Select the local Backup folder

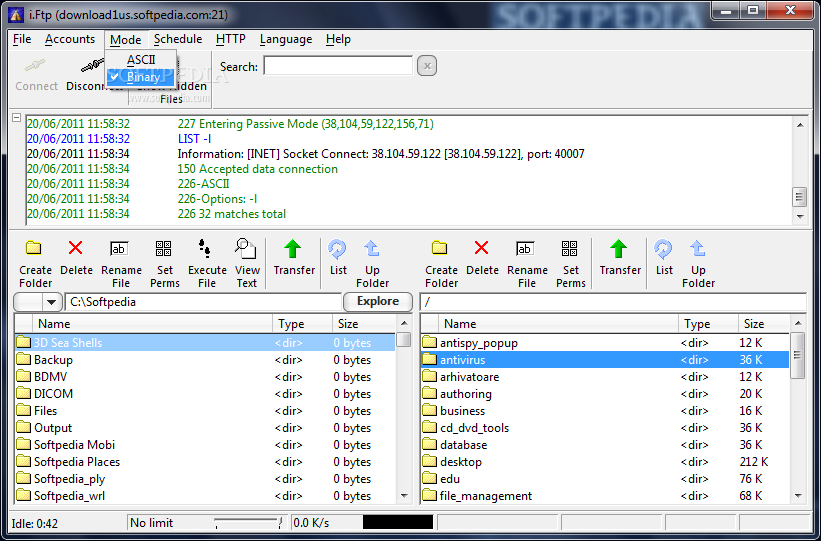click(x=205, y=360)
